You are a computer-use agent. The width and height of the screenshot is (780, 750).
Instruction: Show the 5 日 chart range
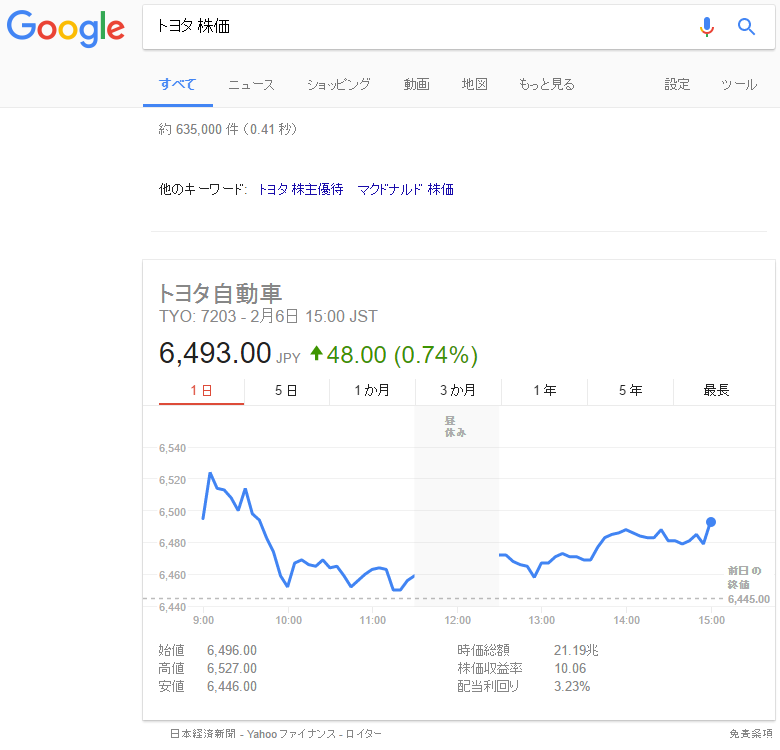(286, 390)
